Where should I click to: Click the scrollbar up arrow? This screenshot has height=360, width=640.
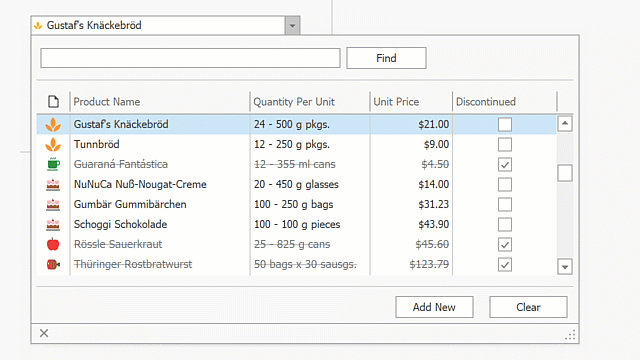click(565, 124)
